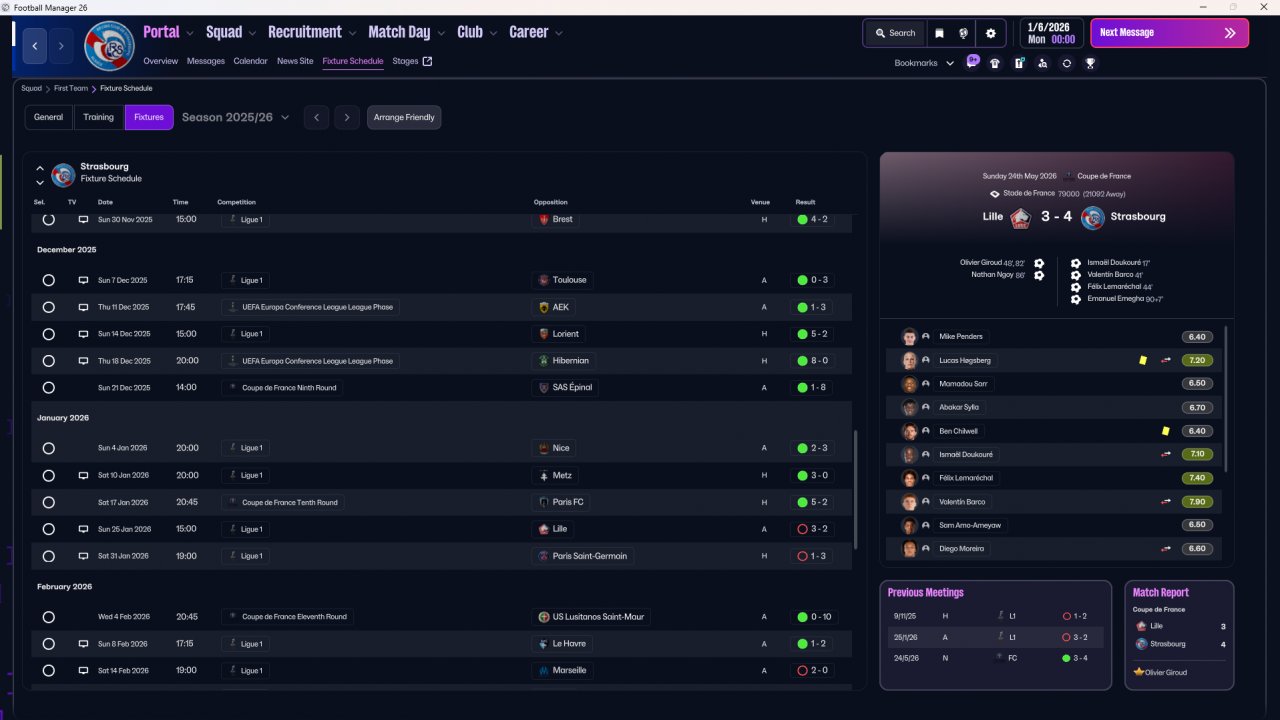Click Félix Lemaréchal's player photo thumbnail
1280x720 pixels.
(x=909, y=478)
